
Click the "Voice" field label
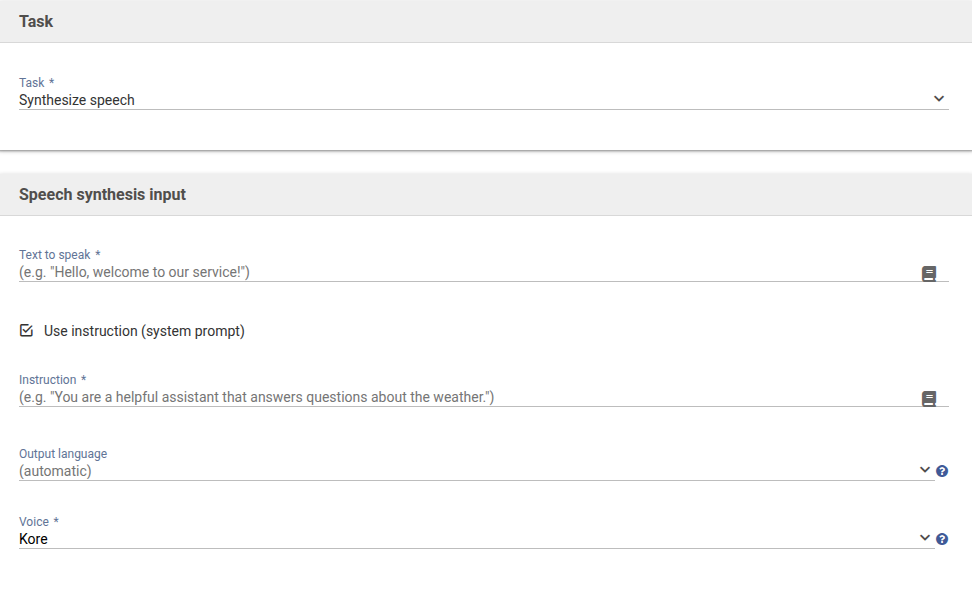click(34, 522)
